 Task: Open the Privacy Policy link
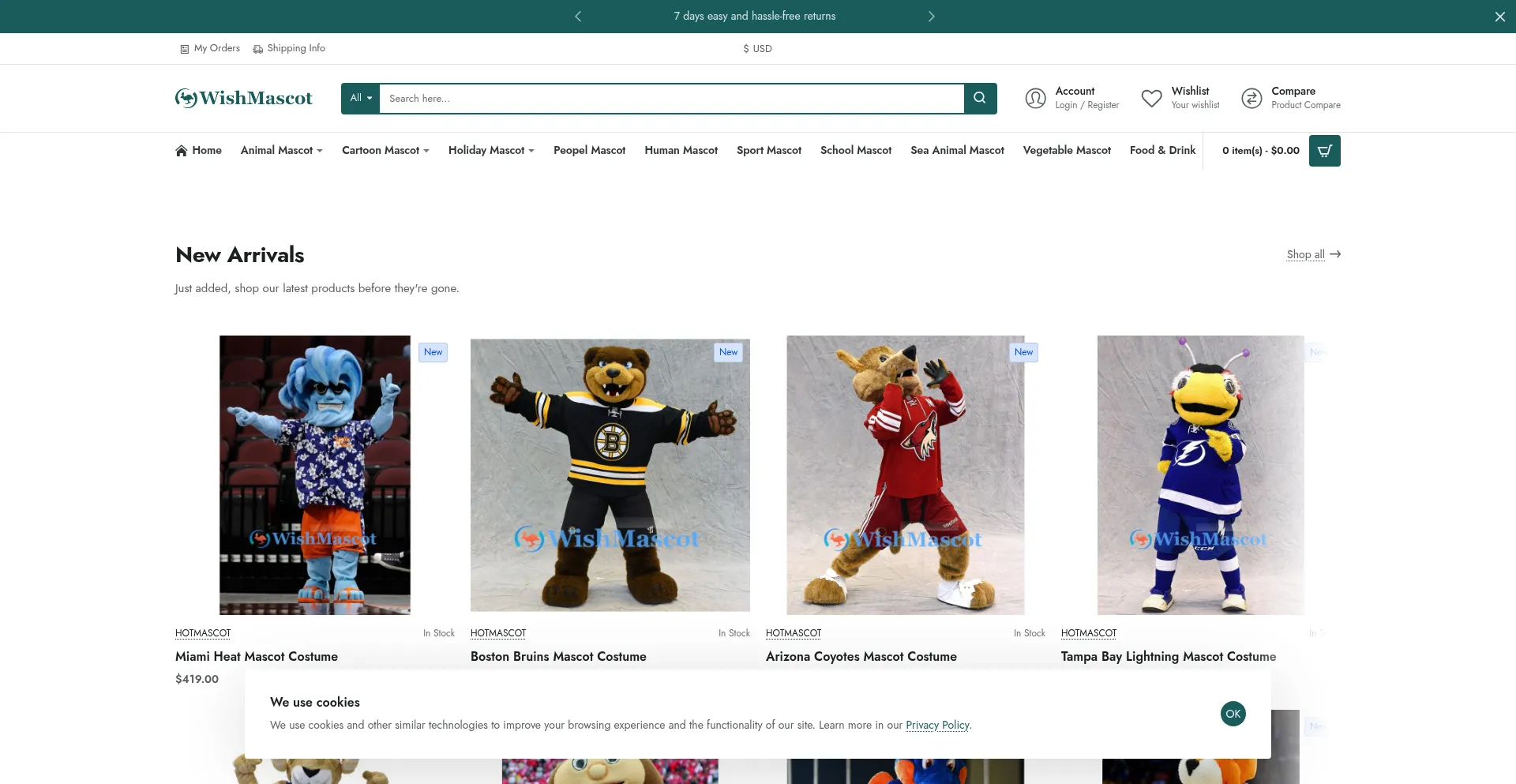(x=937, y=726)
